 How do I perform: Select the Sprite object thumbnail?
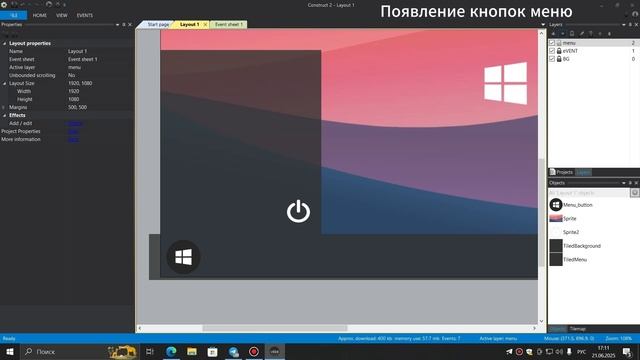tap(556, 218)
